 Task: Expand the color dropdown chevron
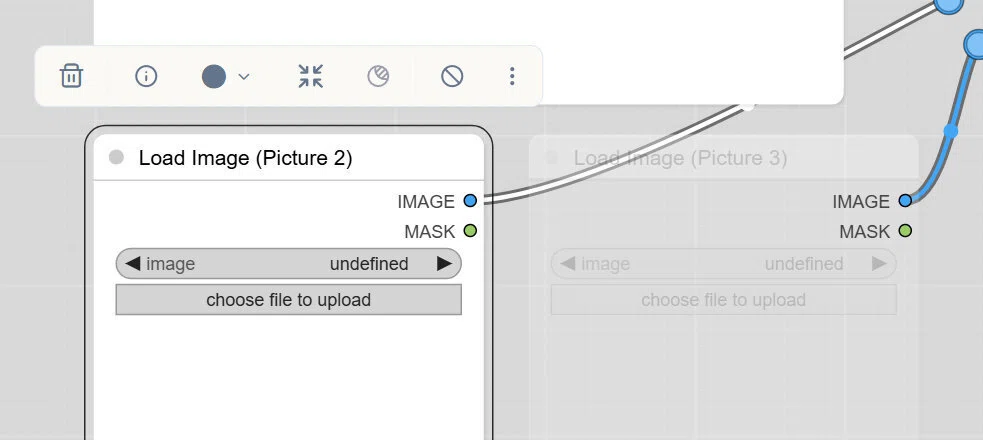coord(244,76)
